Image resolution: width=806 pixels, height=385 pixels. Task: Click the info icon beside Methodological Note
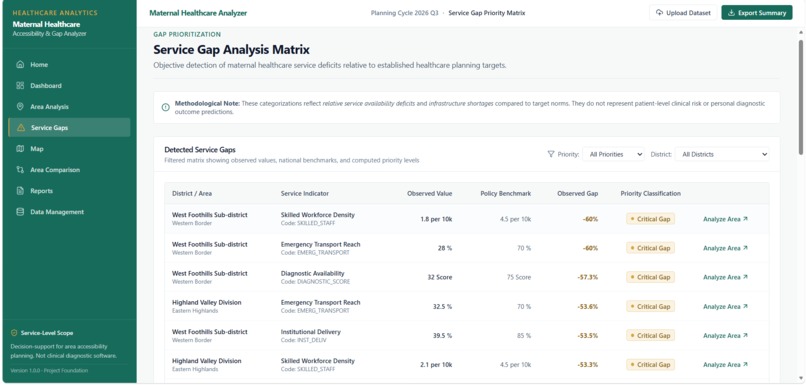coord(166,107)
